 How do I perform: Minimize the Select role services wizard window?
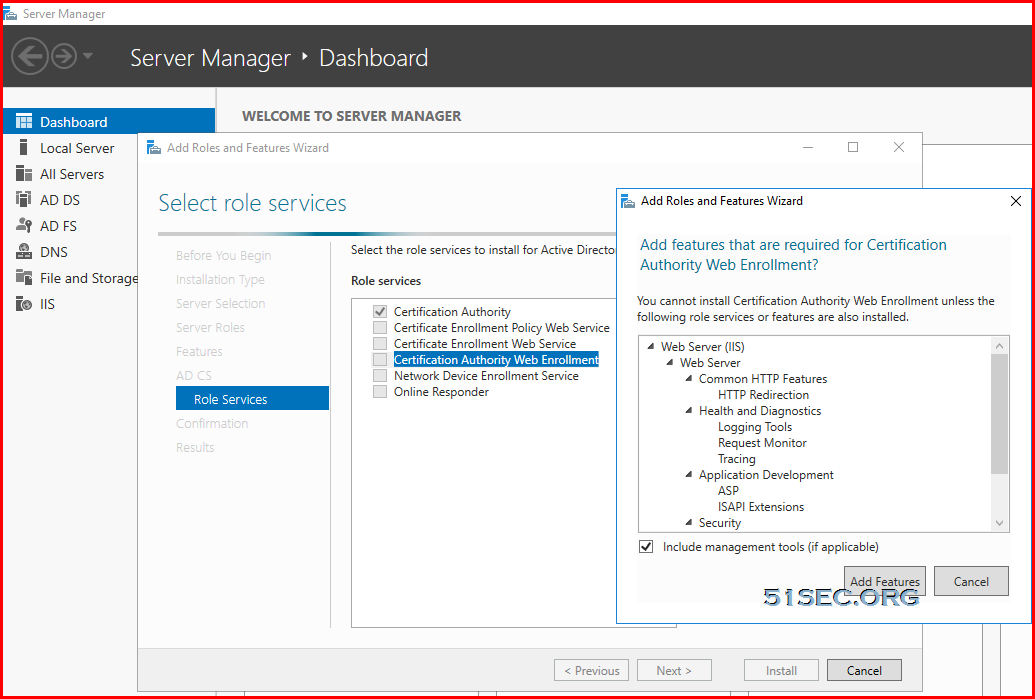pos(809,147)
